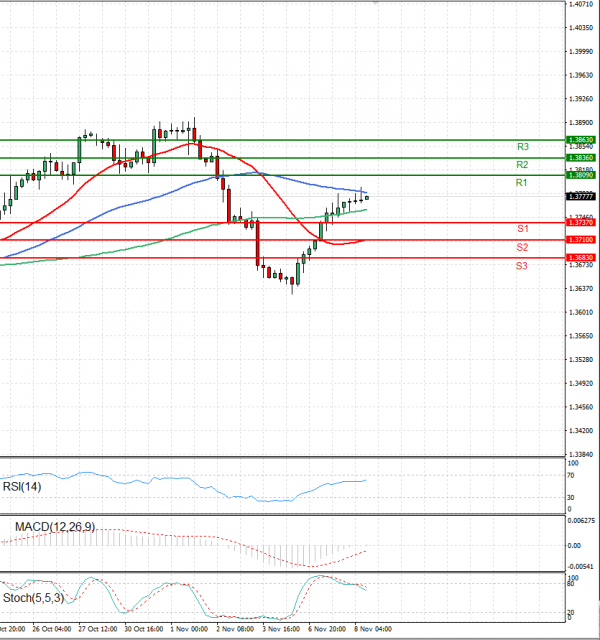Viewport: 600px width, 640px height.
Task: Click the 8 Nov 04:00 time label
Action: click(x=373, y=629)
